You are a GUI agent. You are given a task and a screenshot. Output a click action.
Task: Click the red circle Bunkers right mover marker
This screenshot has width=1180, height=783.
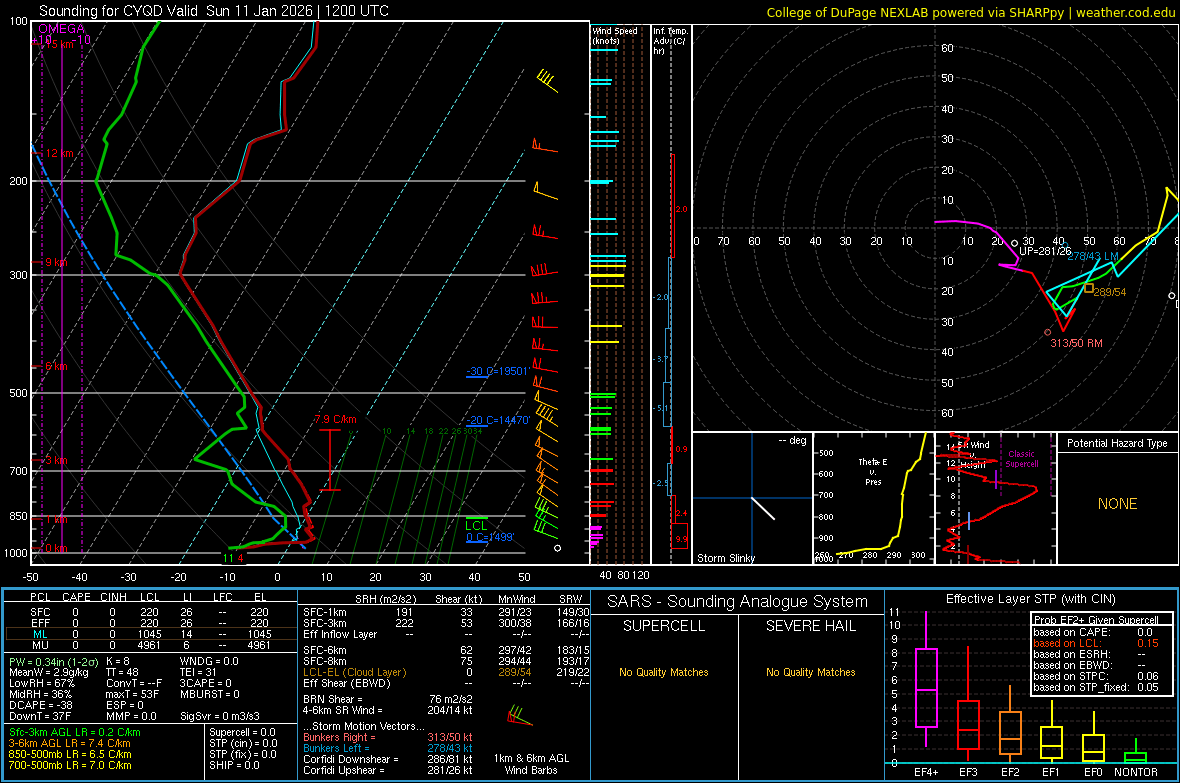point(1048,332)
